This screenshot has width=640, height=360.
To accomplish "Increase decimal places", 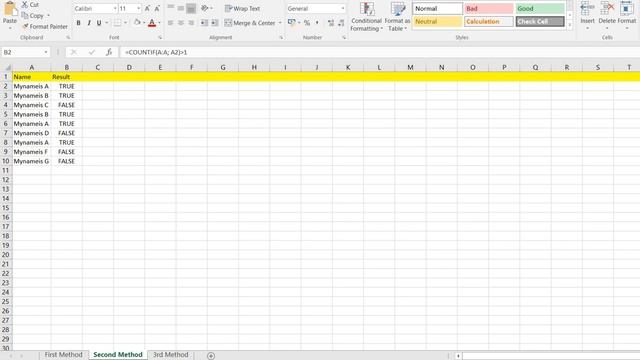I will pos(331,23).
